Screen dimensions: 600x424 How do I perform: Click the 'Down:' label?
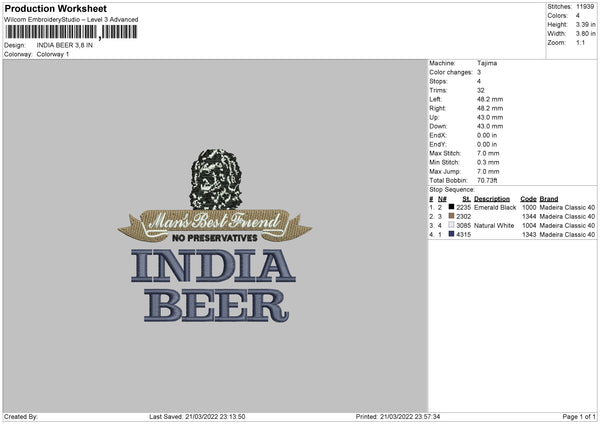coord(438,126)
